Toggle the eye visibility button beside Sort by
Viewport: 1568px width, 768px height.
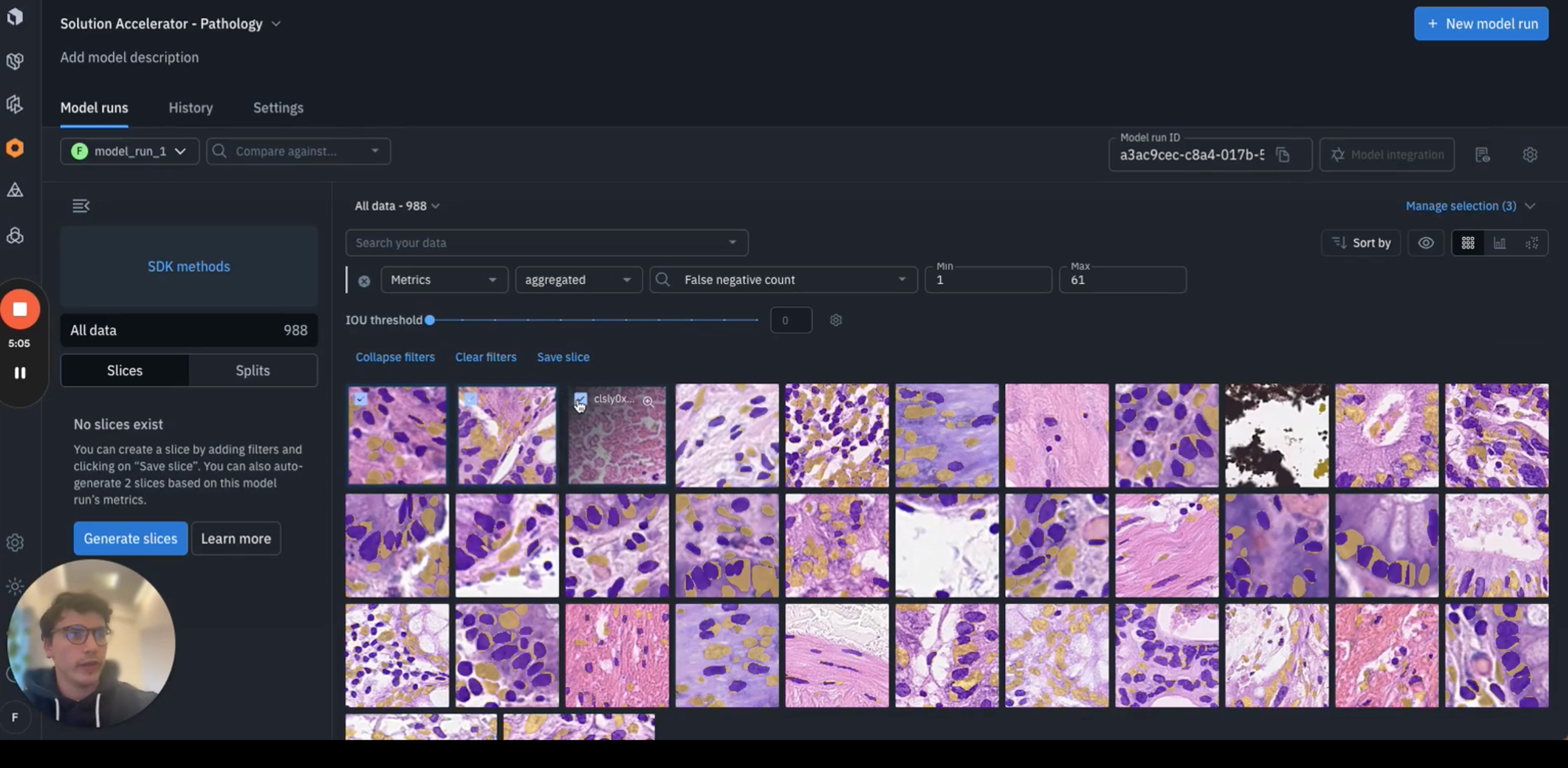1425,243
